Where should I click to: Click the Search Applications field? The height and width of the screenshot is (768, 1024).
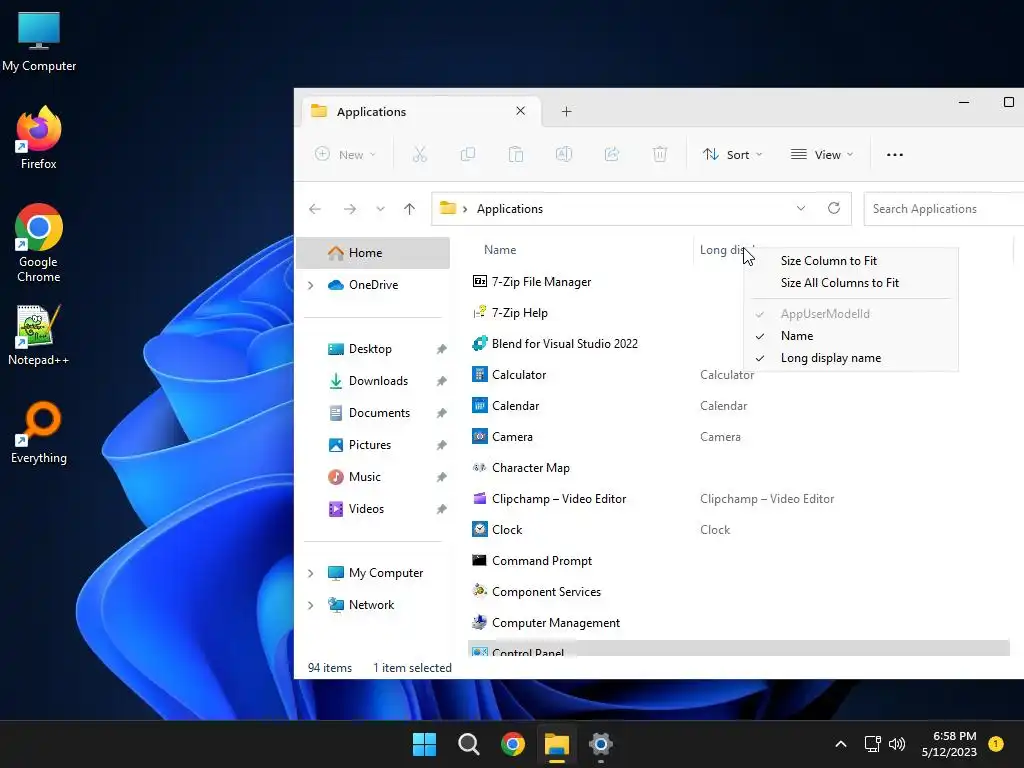pos(944,209)
